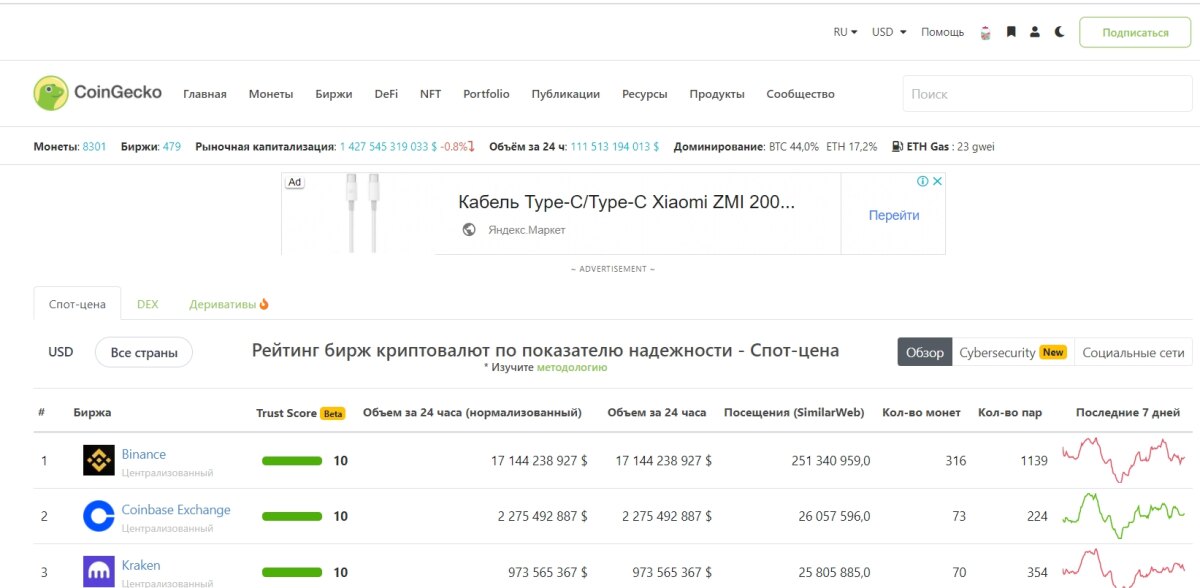Open the Биржи menu item
1200x588 pixels.
click(x=333, y=94)
